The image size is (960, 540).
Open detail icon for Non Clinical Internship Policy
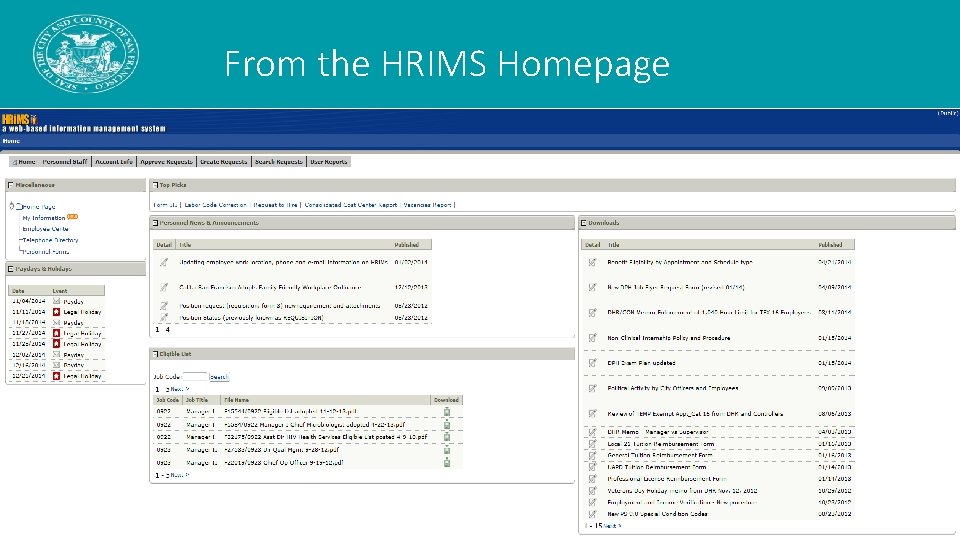coord(592,338)
